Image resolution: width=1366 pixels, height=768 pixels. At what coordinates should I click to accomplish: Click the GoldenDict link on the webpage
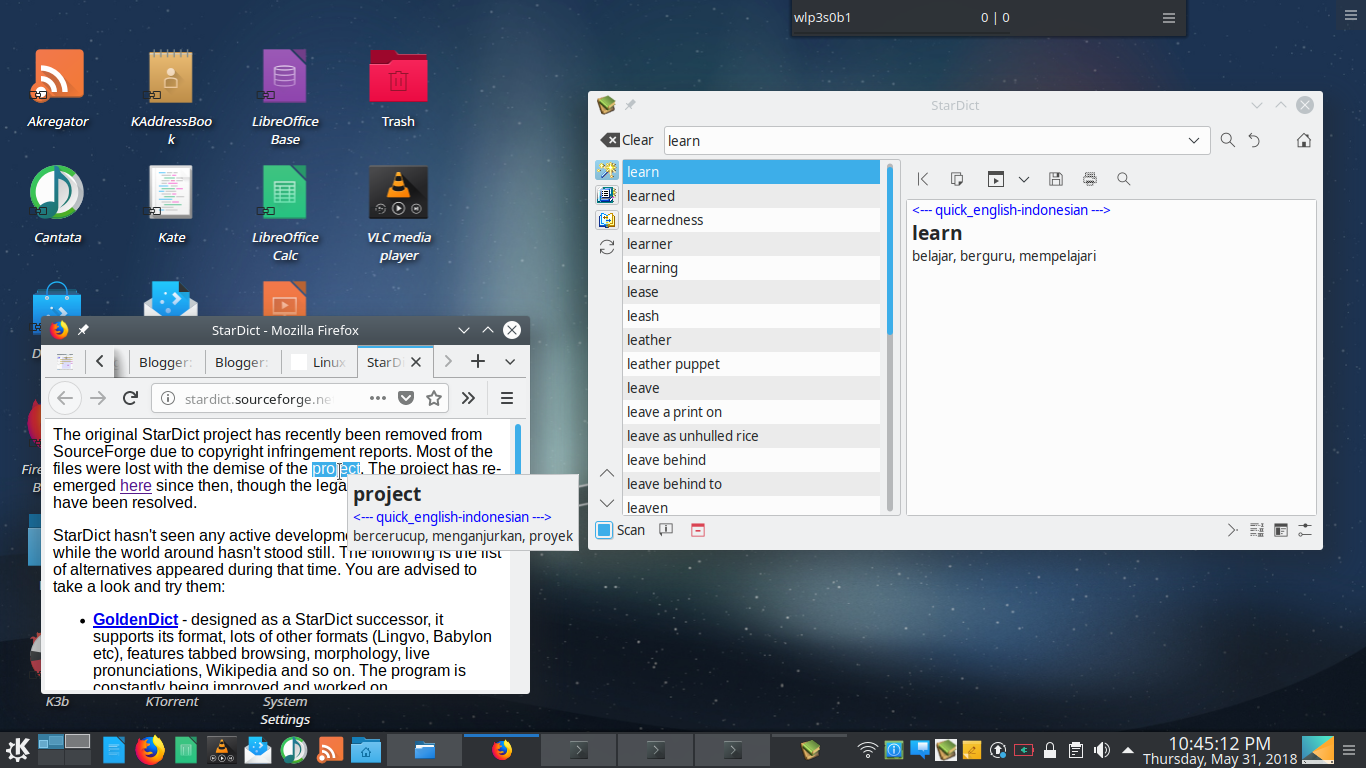pyautogui.click(x=135, y=619)
